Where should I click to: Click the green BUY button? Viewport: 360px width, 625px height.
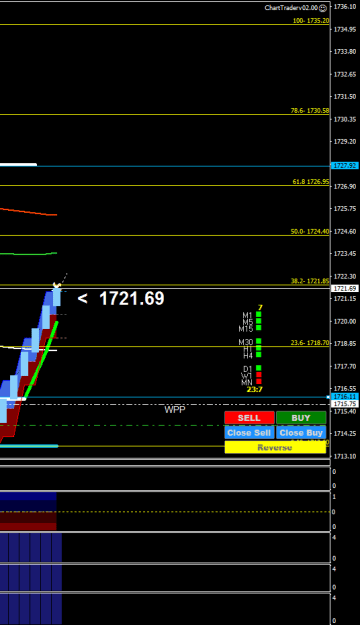[301, 417]
